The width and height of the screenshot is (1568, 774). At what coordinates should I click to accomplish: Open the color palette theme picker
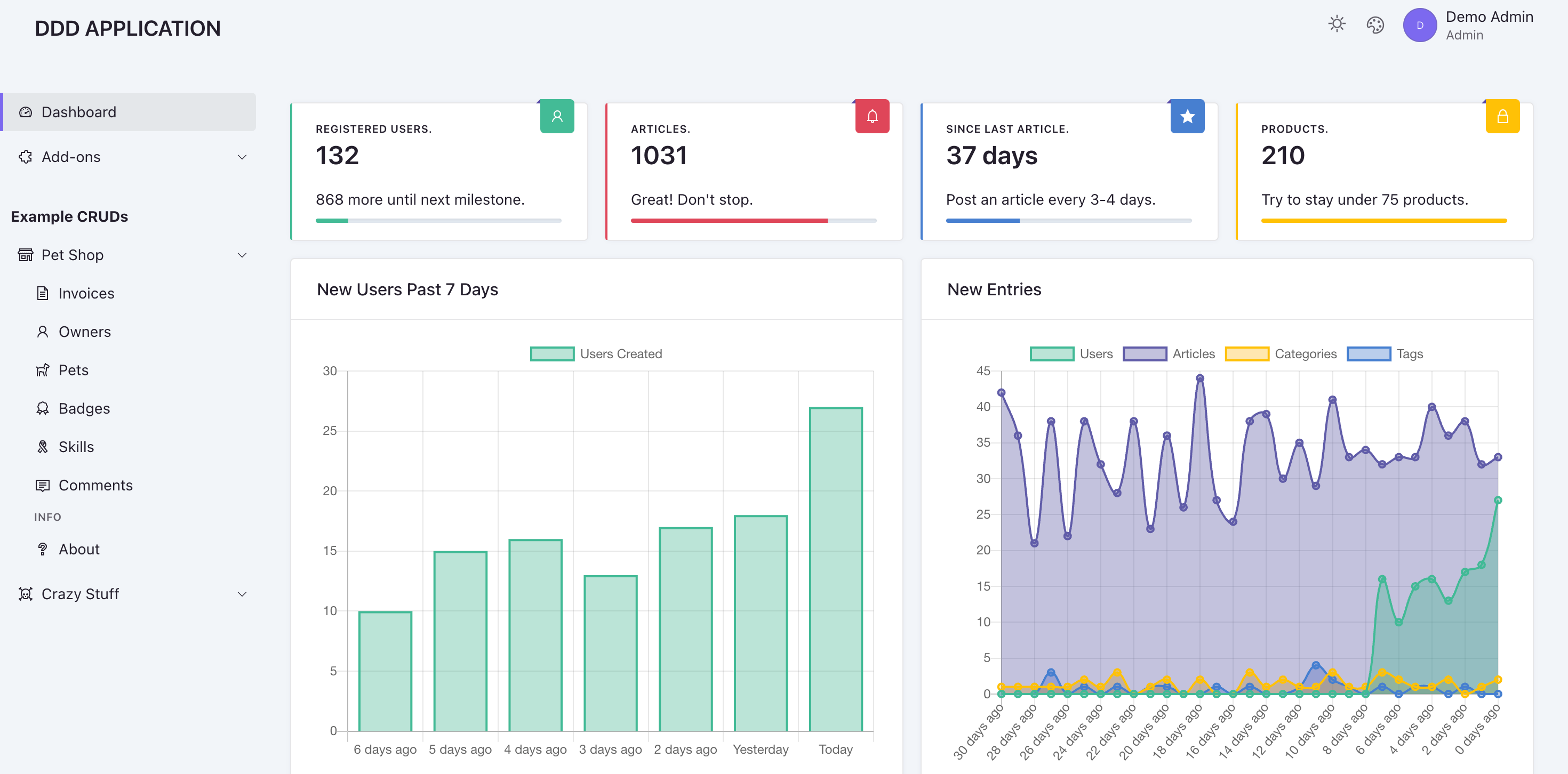1375,25
